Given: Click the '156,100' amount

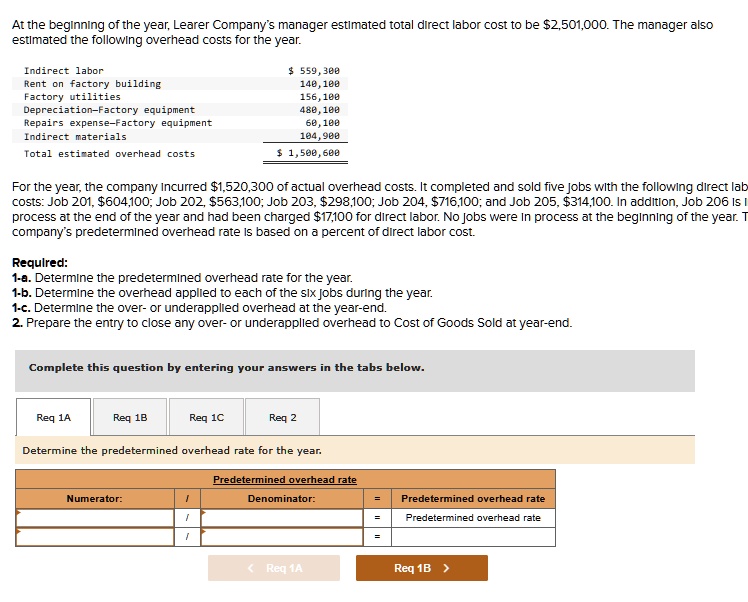Looking at the screenshot, I should [320, 96].
